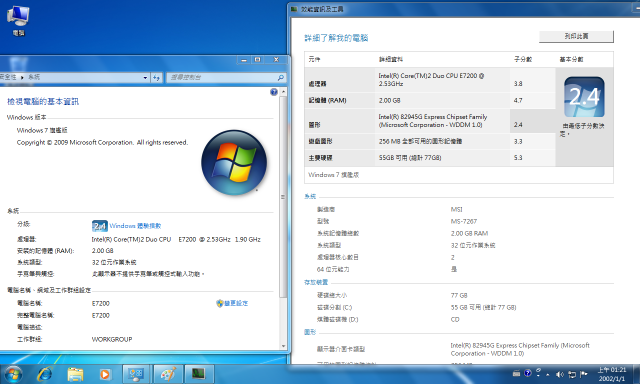Screen dimensions: 640x384
Task: Click WORKGROUP value in System window
Action: 112,339
